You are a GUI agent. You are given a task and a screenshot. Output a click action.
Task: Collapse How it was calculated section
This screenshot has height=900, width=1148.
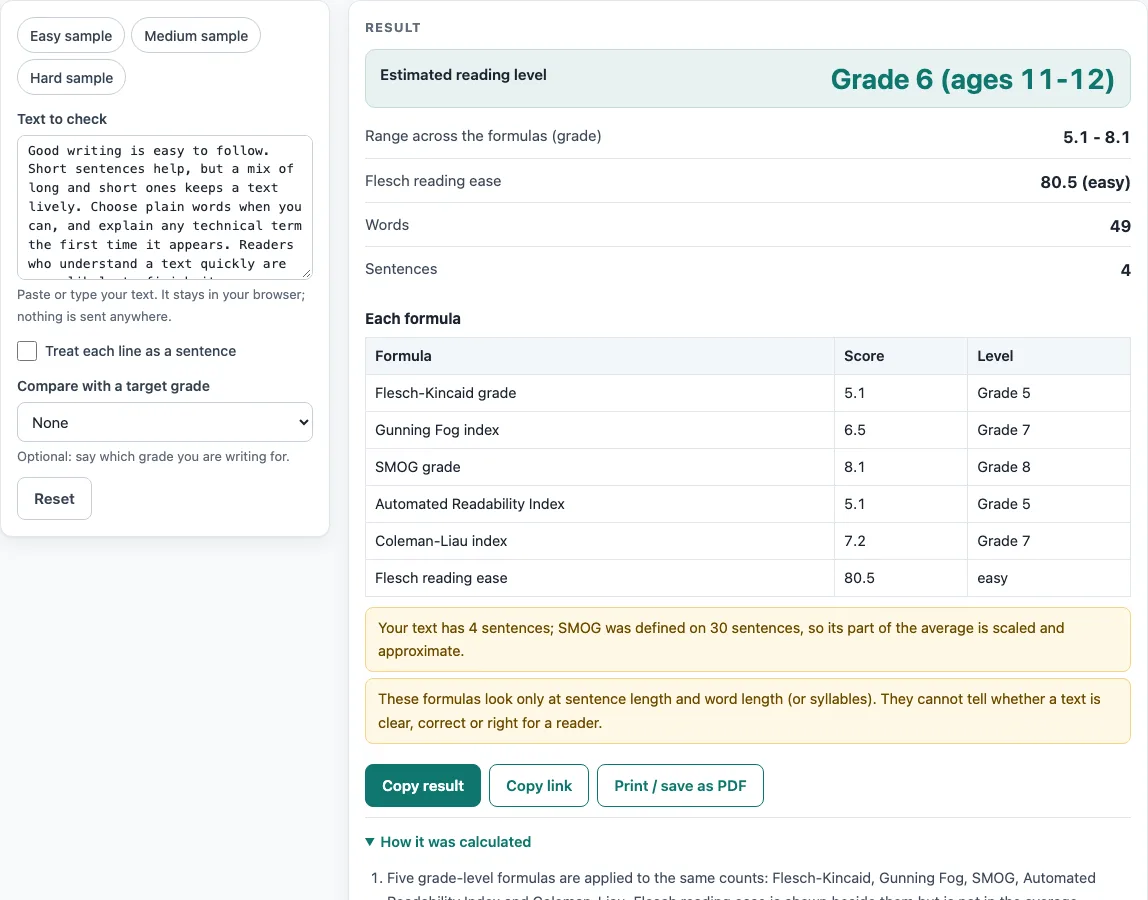448,842
